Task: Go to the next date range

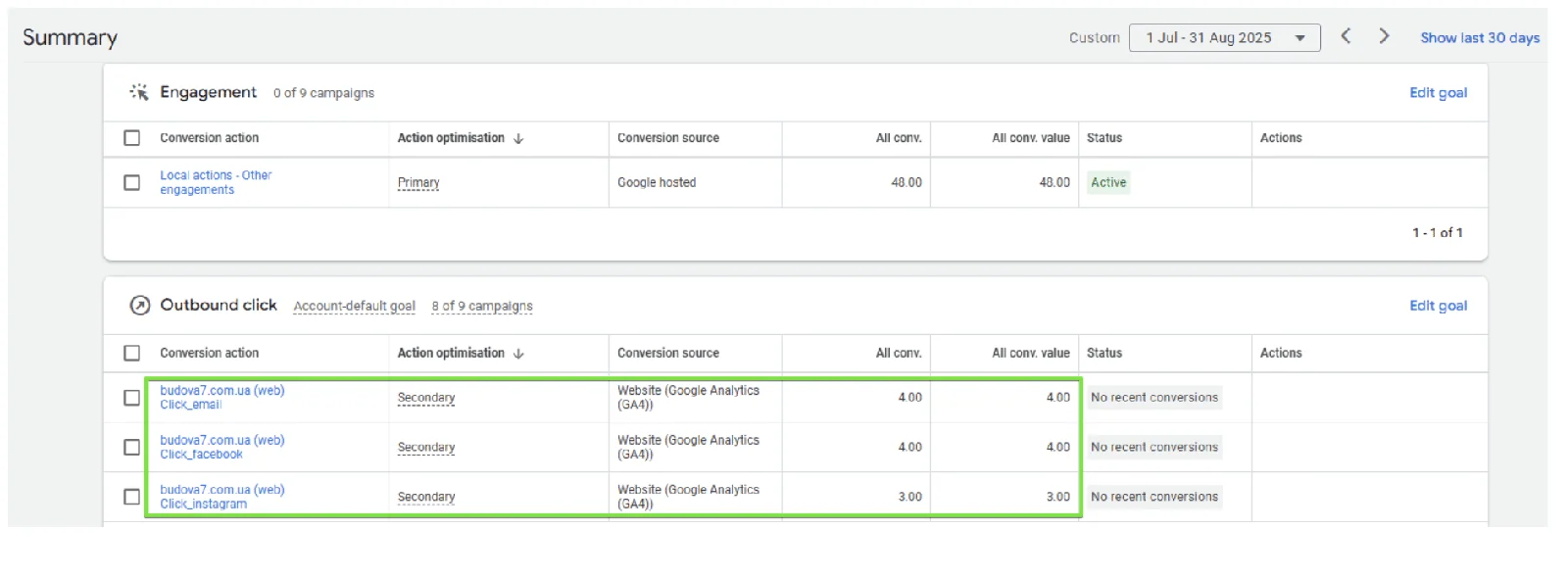Action: pos(1384,36)
